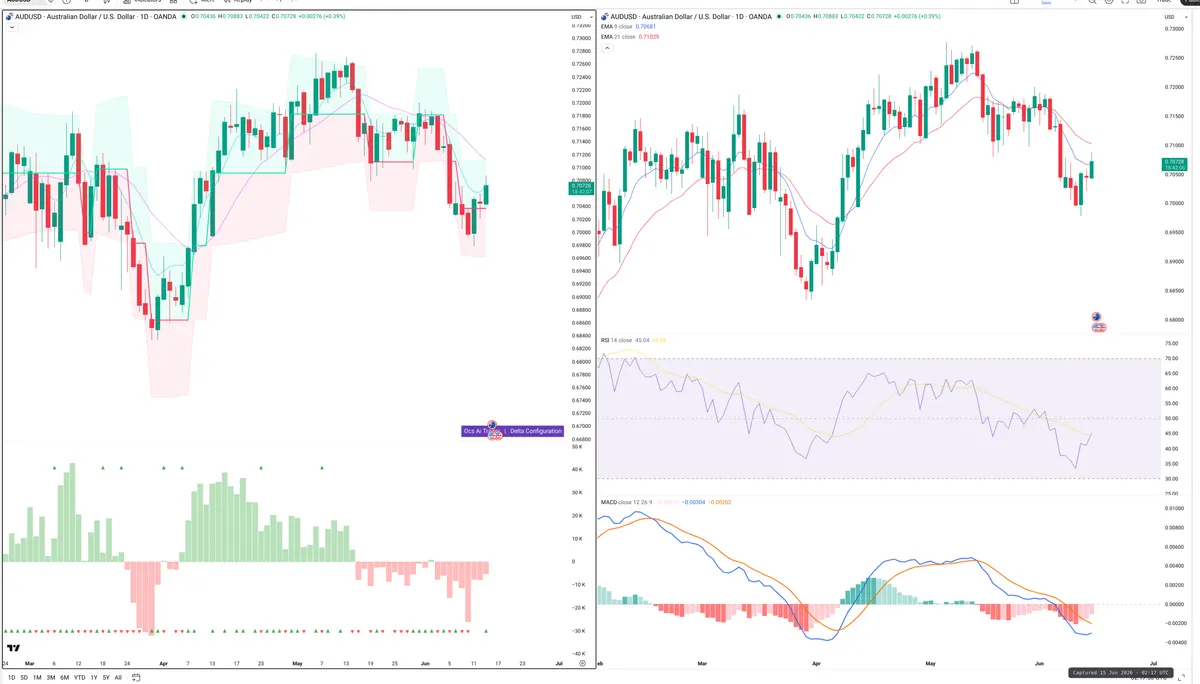Set time range to 1M
The image size is (1200, 684).
[x=36, y=677]
